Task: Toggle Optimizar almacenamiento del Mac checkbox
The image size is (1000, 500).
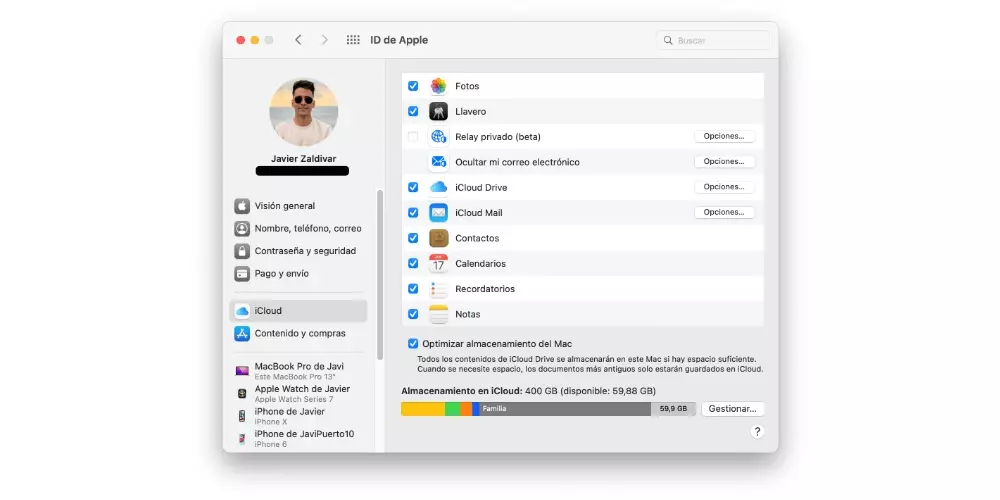Action: click(x=413, y=343)
